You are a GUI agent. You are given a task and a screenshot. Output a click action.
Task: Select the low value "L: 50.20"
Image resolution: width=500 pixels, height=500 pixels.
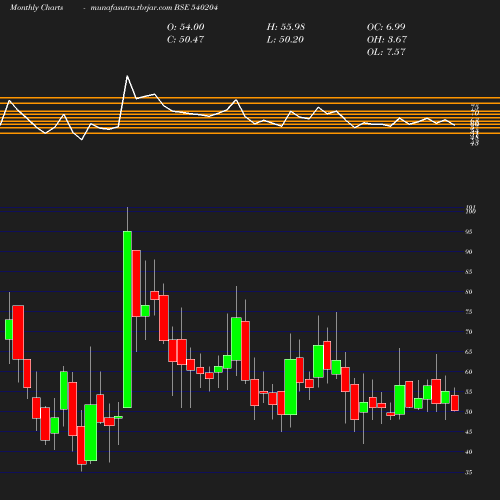tap(285, 39)
